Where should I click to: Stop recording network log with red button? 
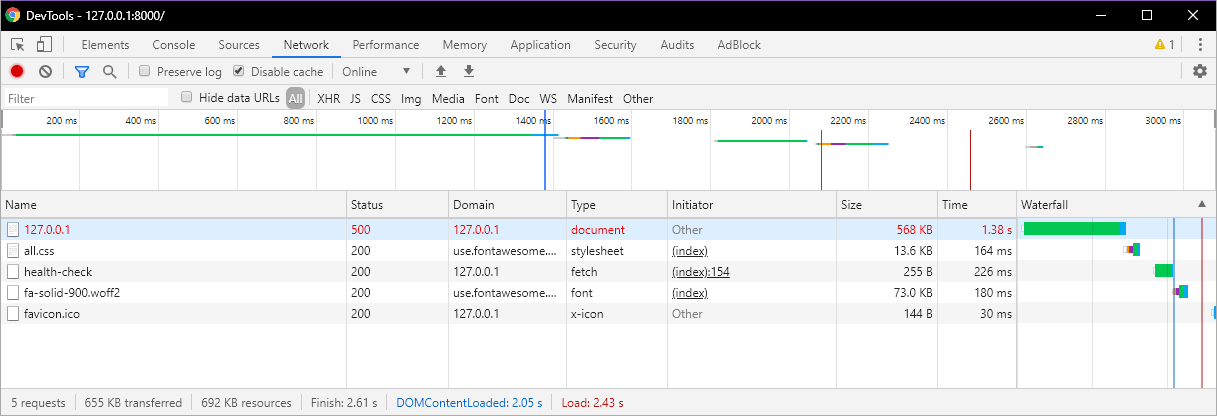[17, 72]
